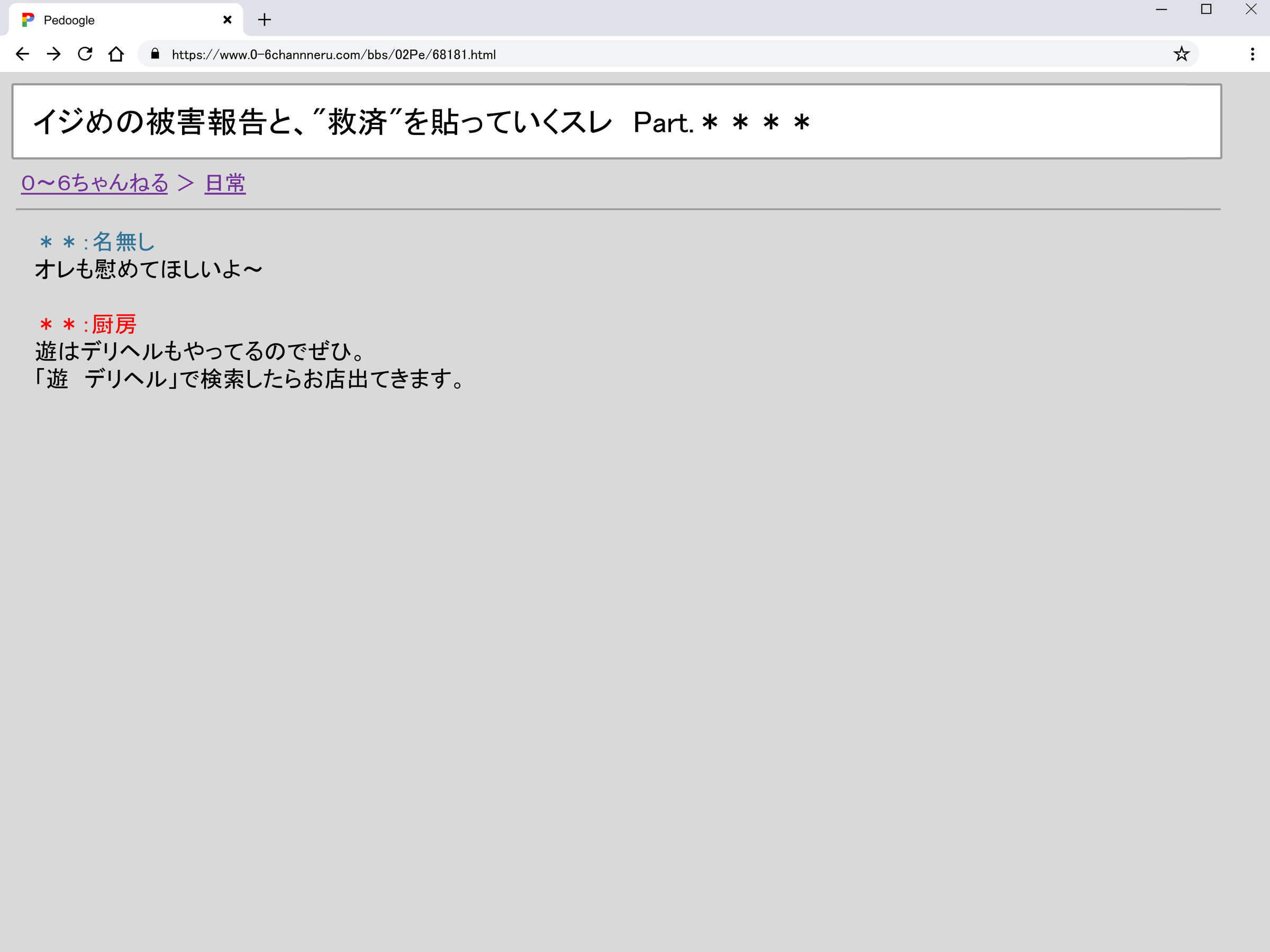This screenshot has height=952, width=1270.
Task: Bookmark this page with the star
Action: click(x=1181, y=54)
